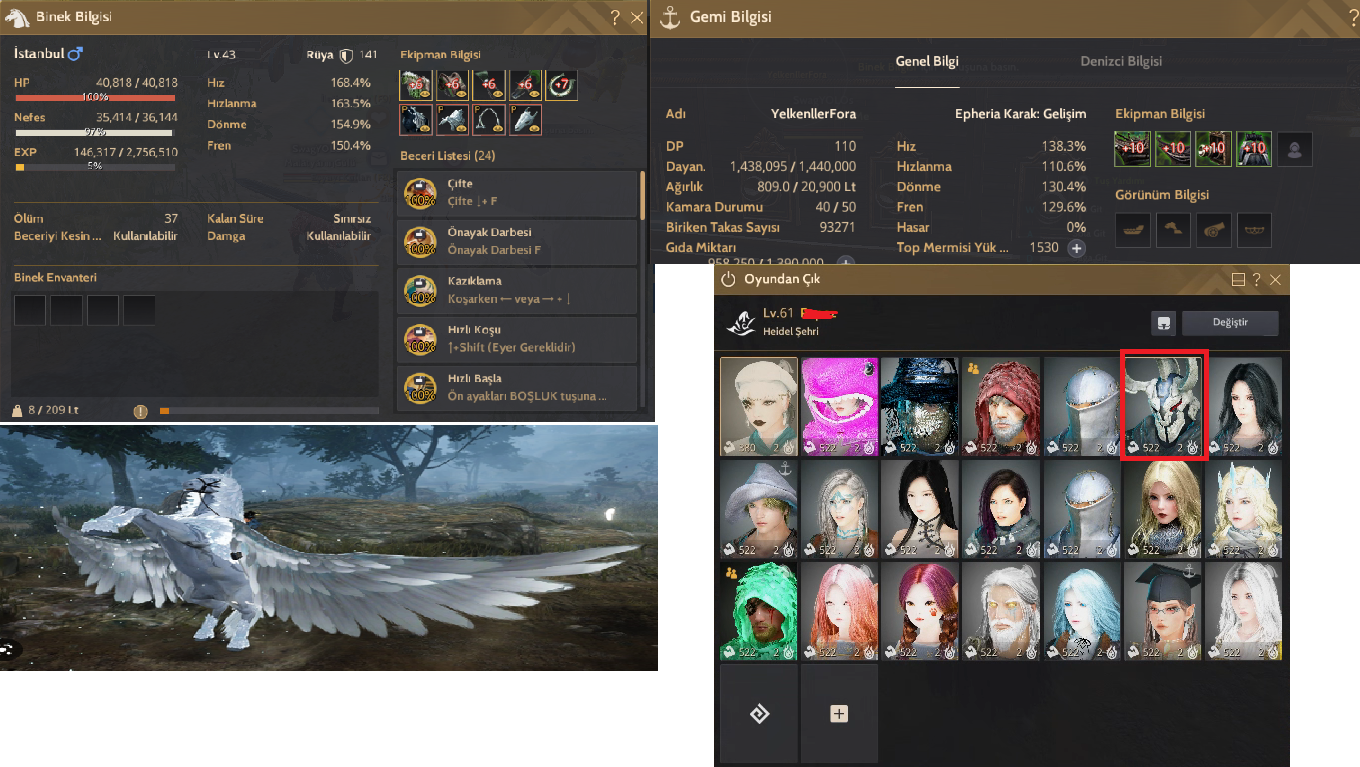Create a new character with the plus slot

coord(840,714)
